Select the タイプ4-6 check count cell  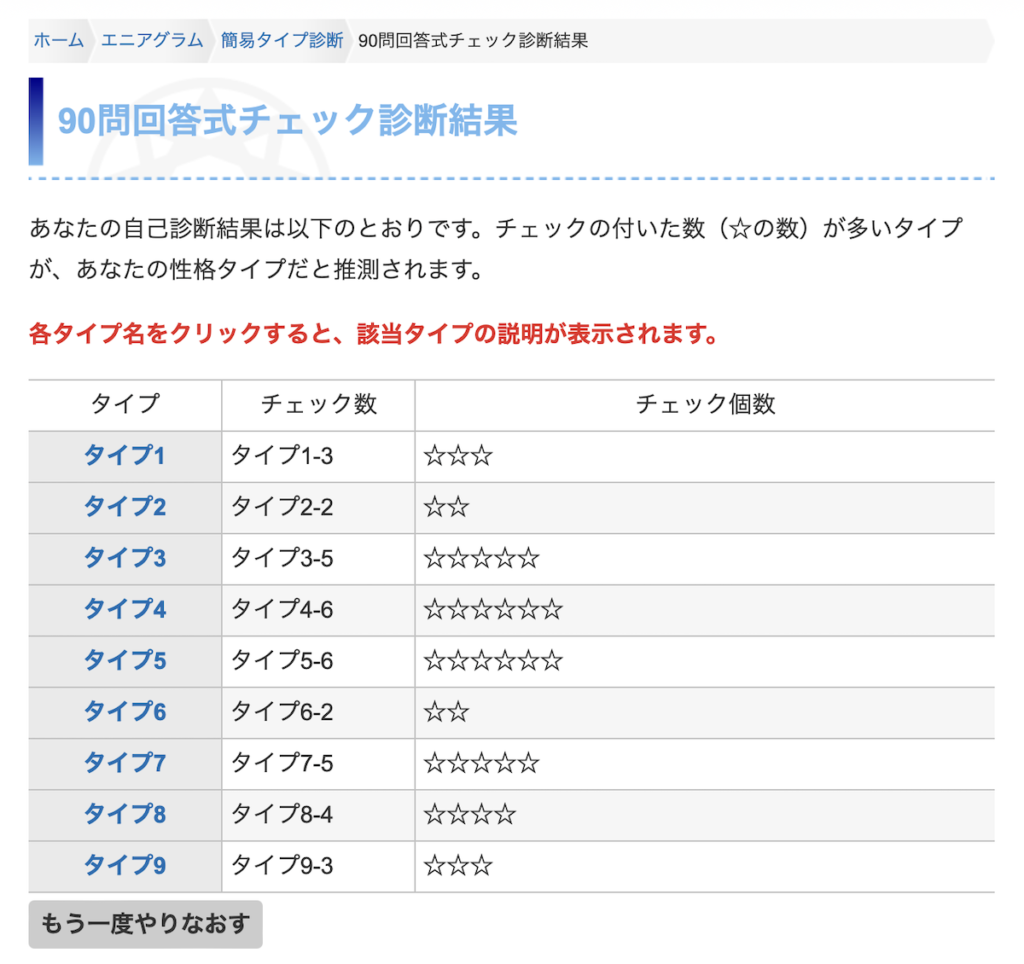click(x=282, y=609)
